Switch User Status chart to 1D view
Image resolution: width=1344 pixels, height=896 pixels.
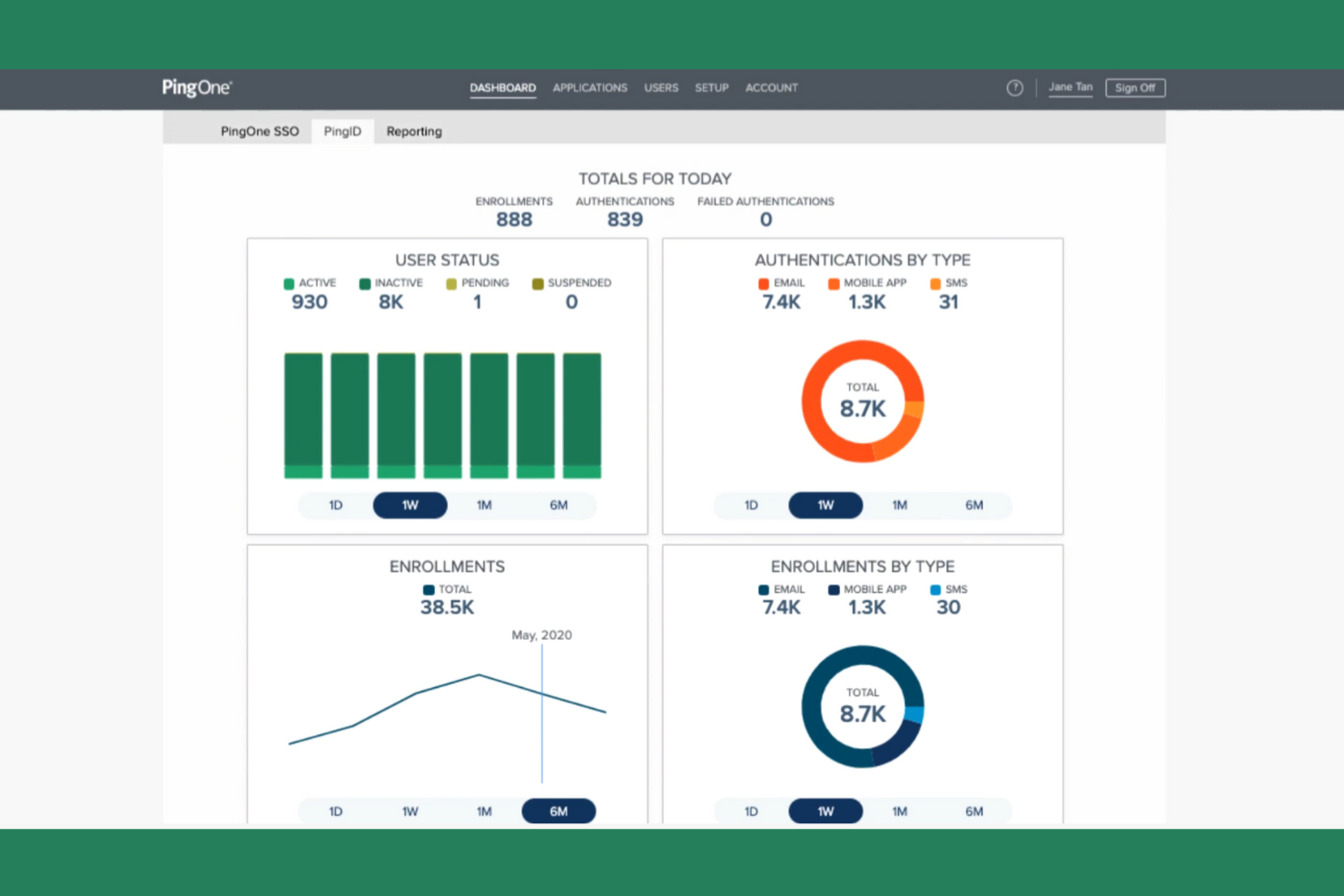click(335, 505)
